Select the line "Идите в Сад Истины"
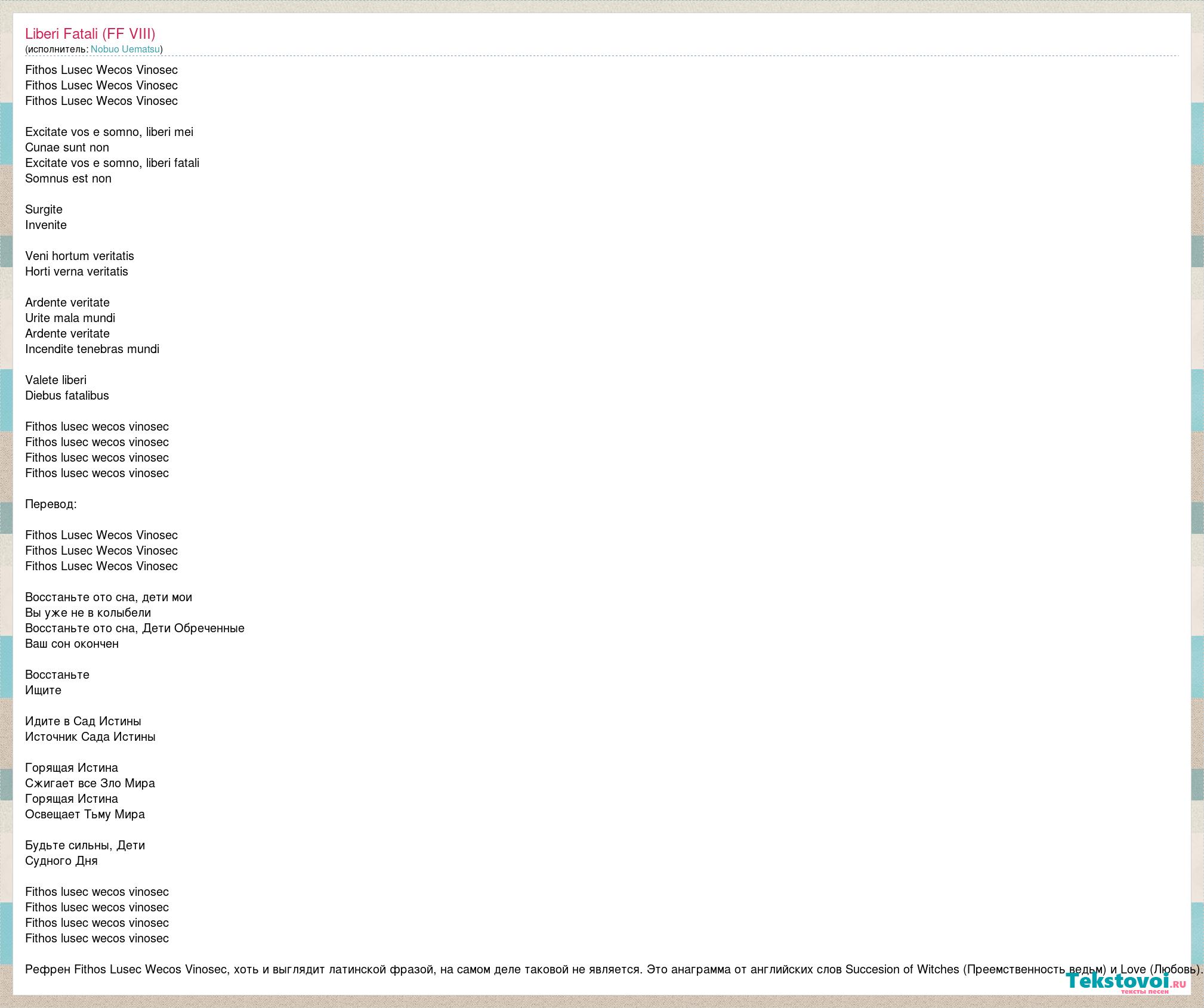The height and width of the screenshot is (1008, 1204). 83,721
